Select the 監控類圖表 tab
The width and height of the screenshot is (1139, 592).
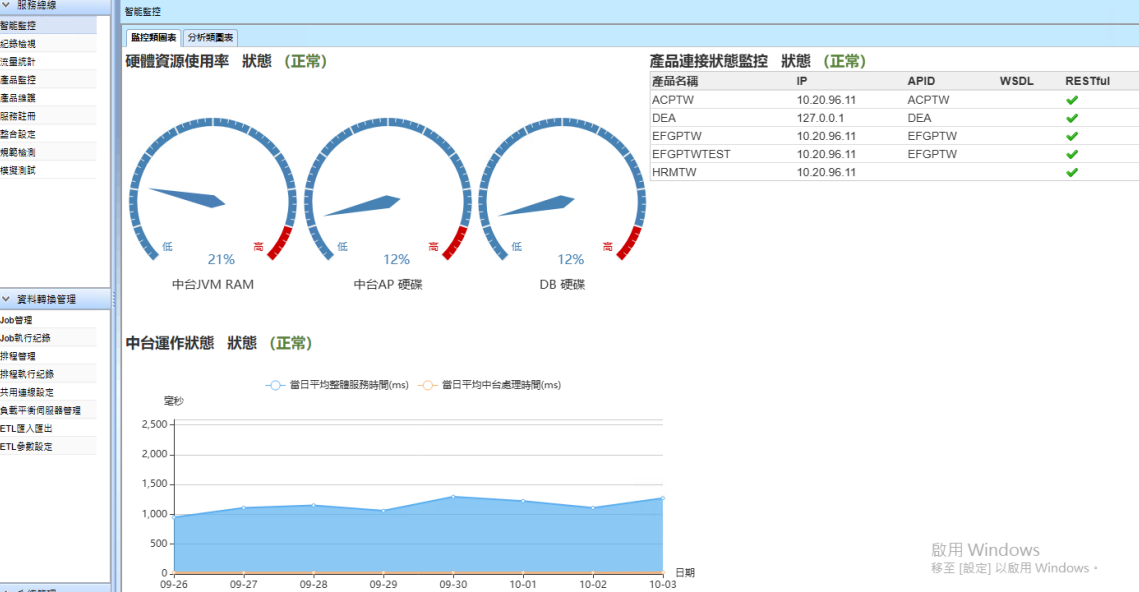153,38
